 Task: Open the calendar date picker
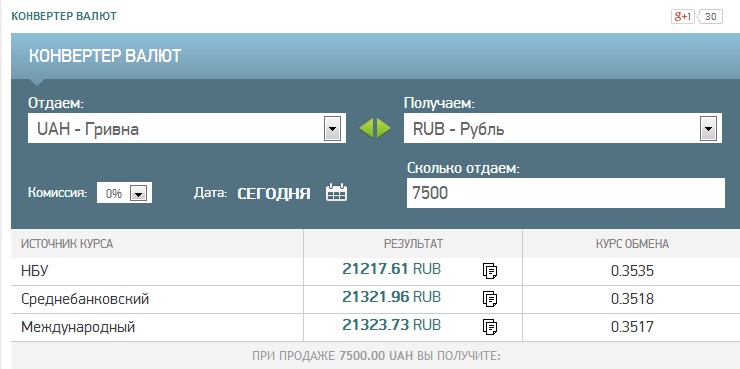pyautogui.click(x=336, y=193)
